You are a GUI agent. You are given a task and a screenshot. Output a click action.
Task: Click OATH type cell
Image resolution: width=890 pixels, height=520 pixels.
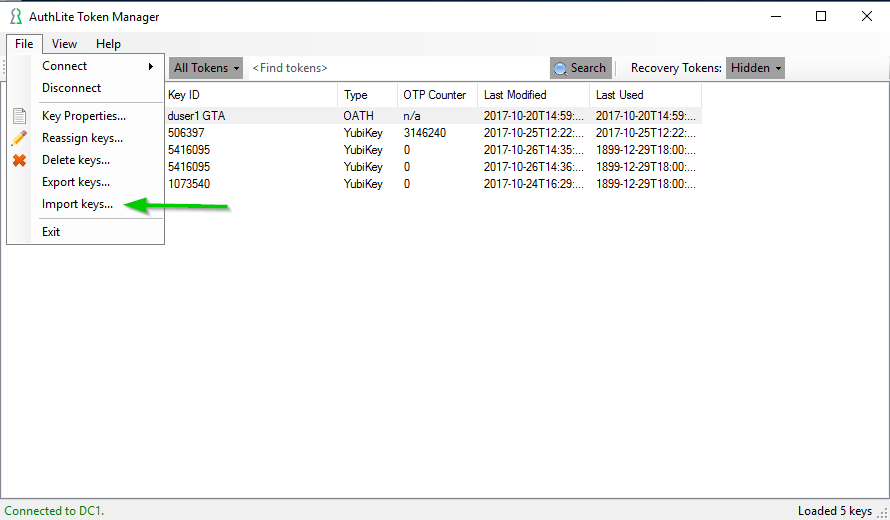tap(358, 116)
